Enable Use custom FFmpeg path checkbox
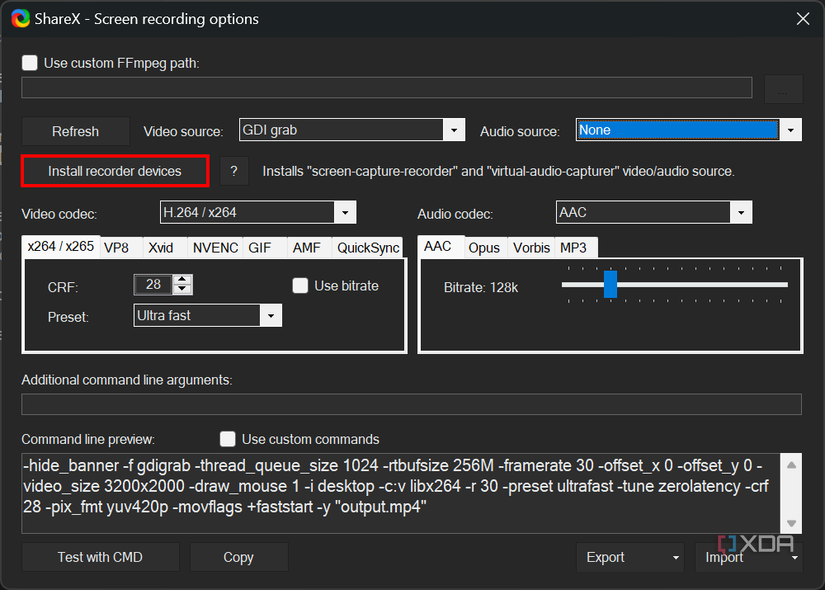Viewport: 825px width, 590px height. point(30,63)
